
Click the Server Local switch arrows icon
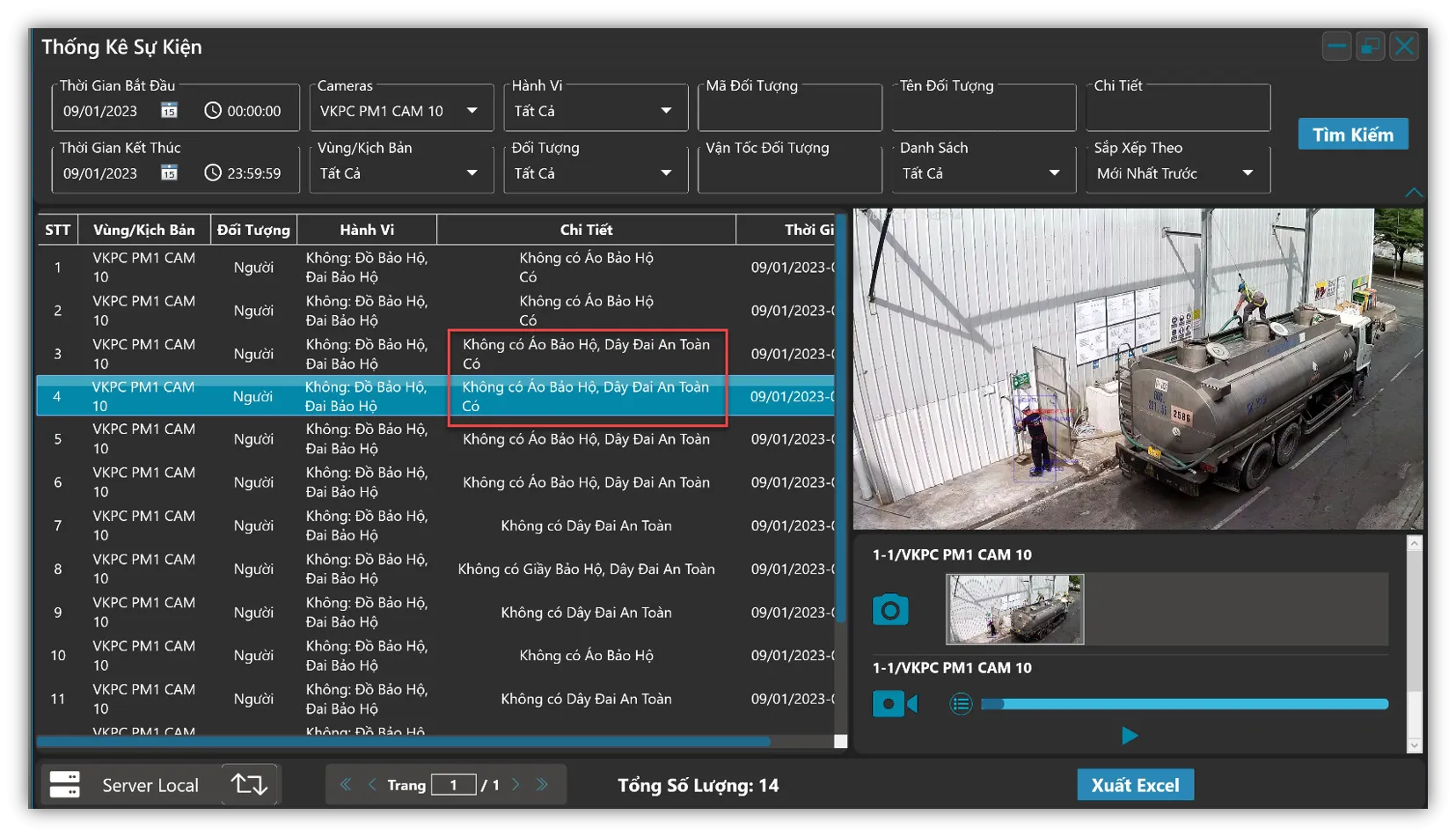tap(249, 784)
